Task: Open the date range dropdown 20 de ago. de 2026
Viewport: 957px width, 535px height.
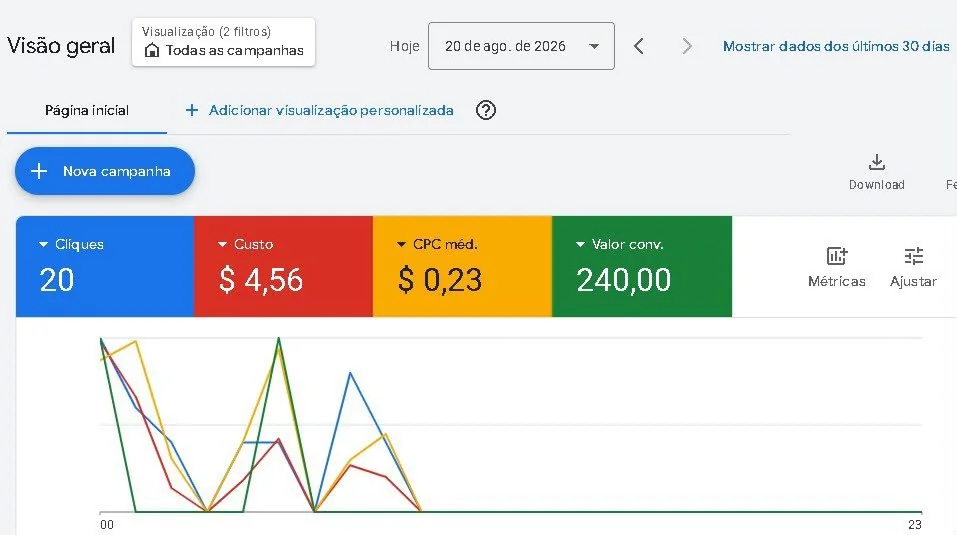Action: pyautogui.click(x=521, y=46)
